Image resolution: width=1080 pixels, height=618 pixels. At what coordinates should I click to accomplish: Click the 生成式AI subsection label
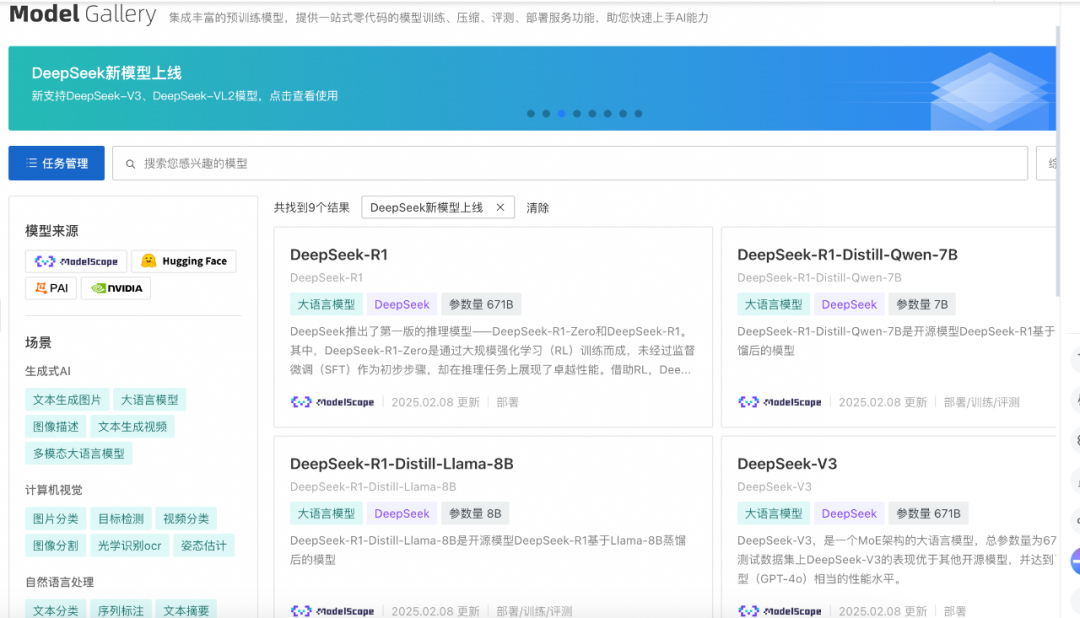tap(48, 371)
